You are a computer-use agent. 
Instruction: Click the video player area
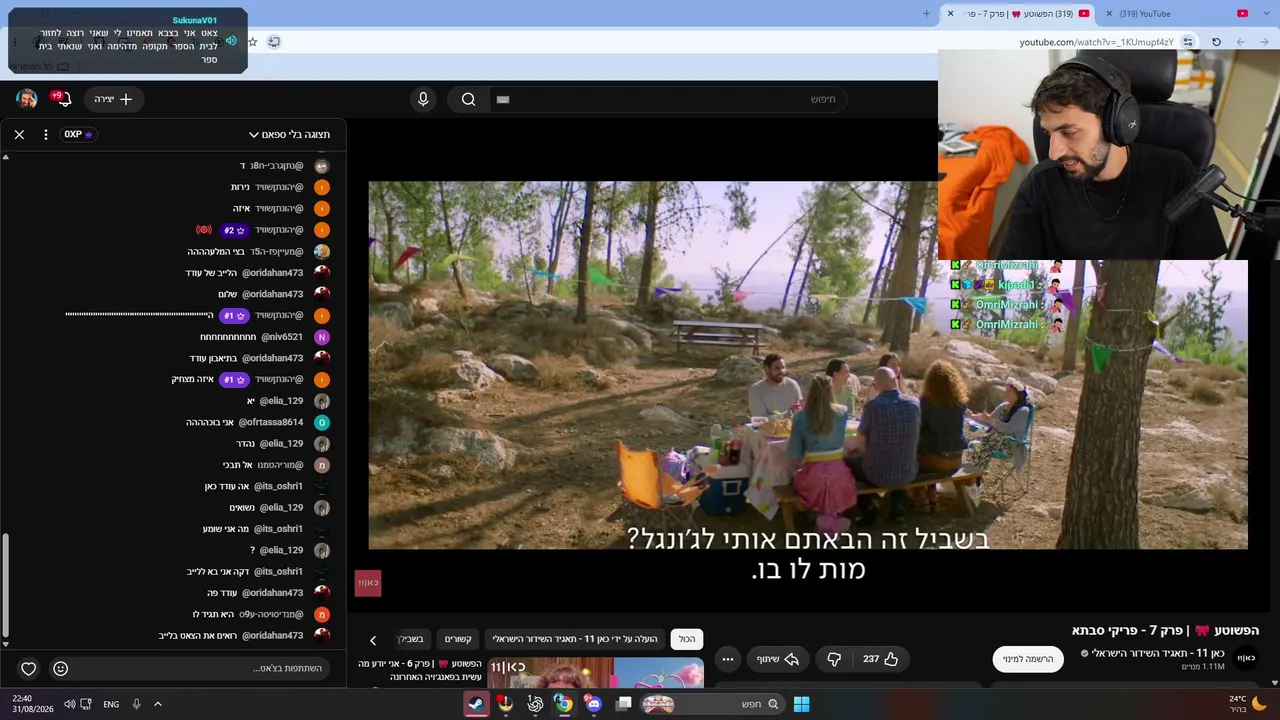click(x=808, y=365)
